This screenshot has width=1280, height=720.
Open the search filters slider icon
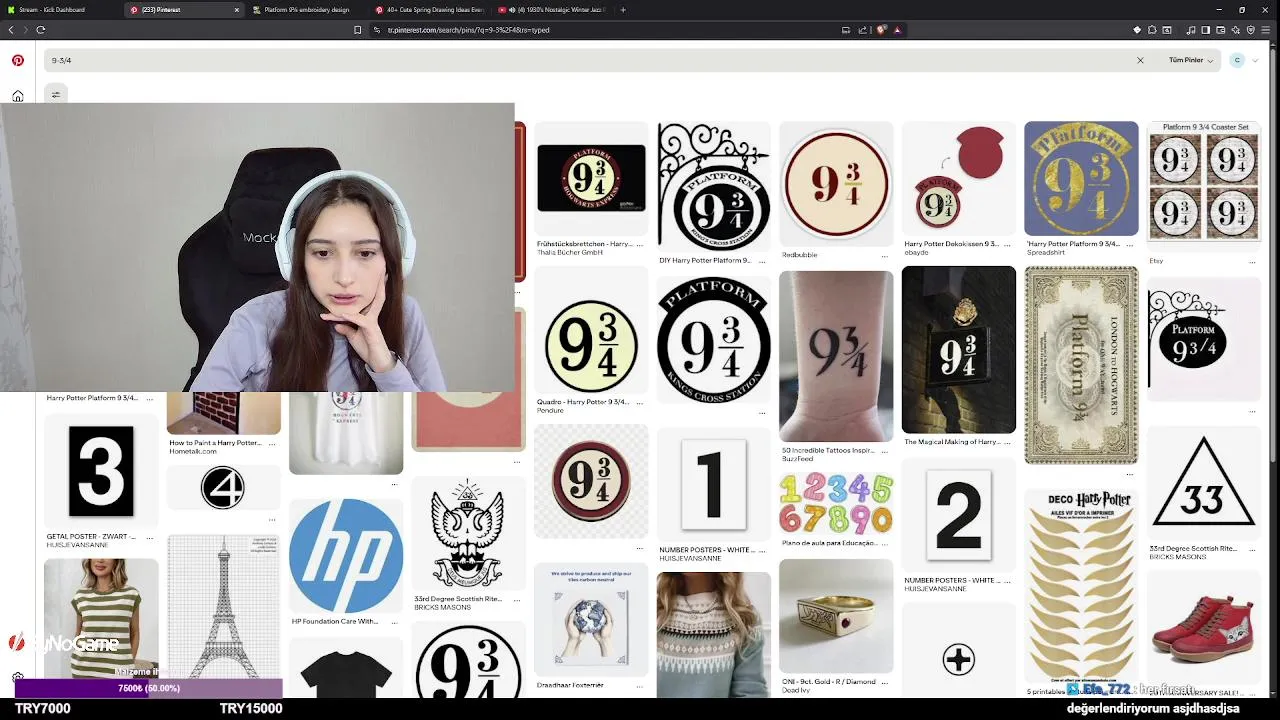(55, 94)
